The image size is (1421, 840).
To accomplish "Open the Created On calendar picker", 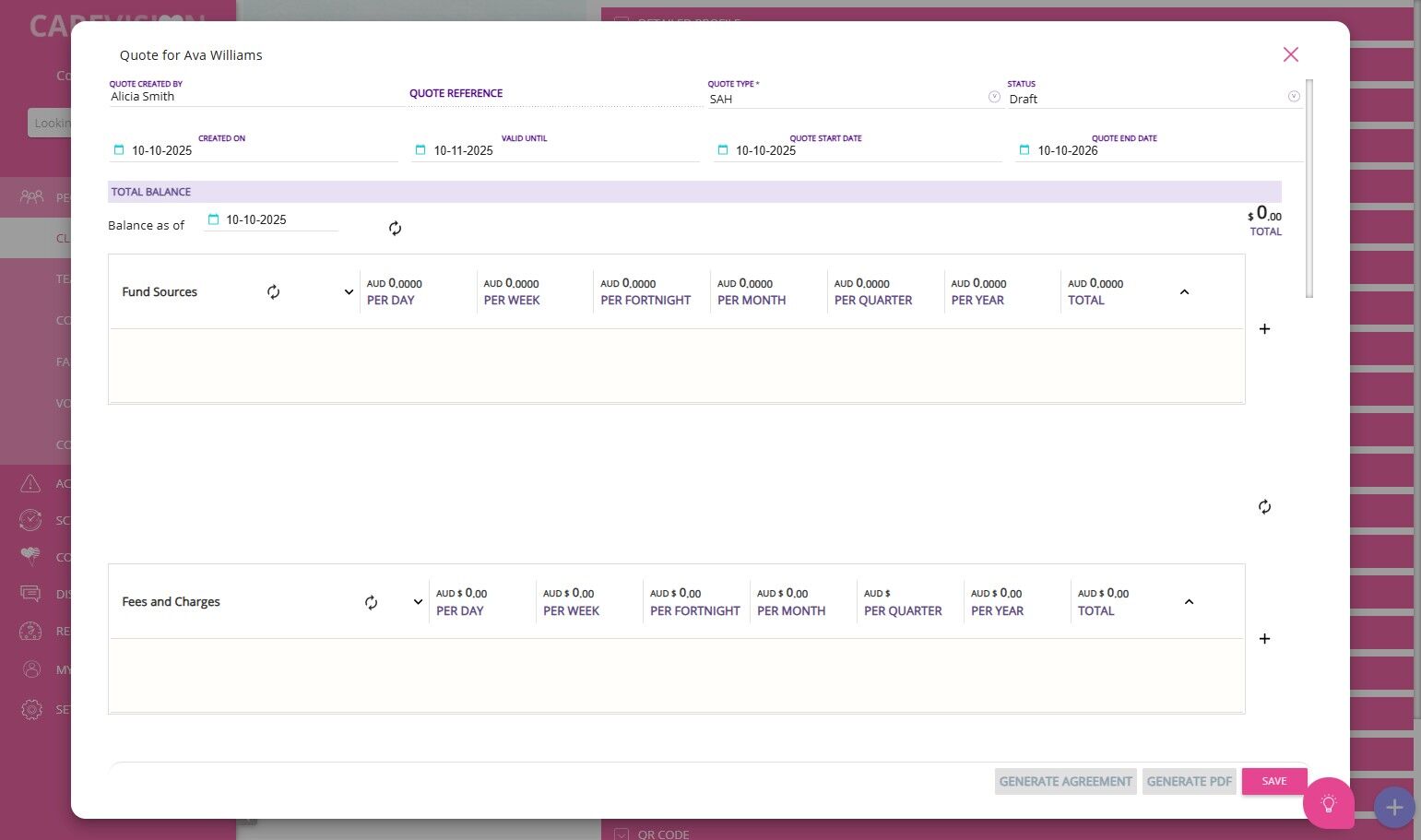I will [119, 150].
